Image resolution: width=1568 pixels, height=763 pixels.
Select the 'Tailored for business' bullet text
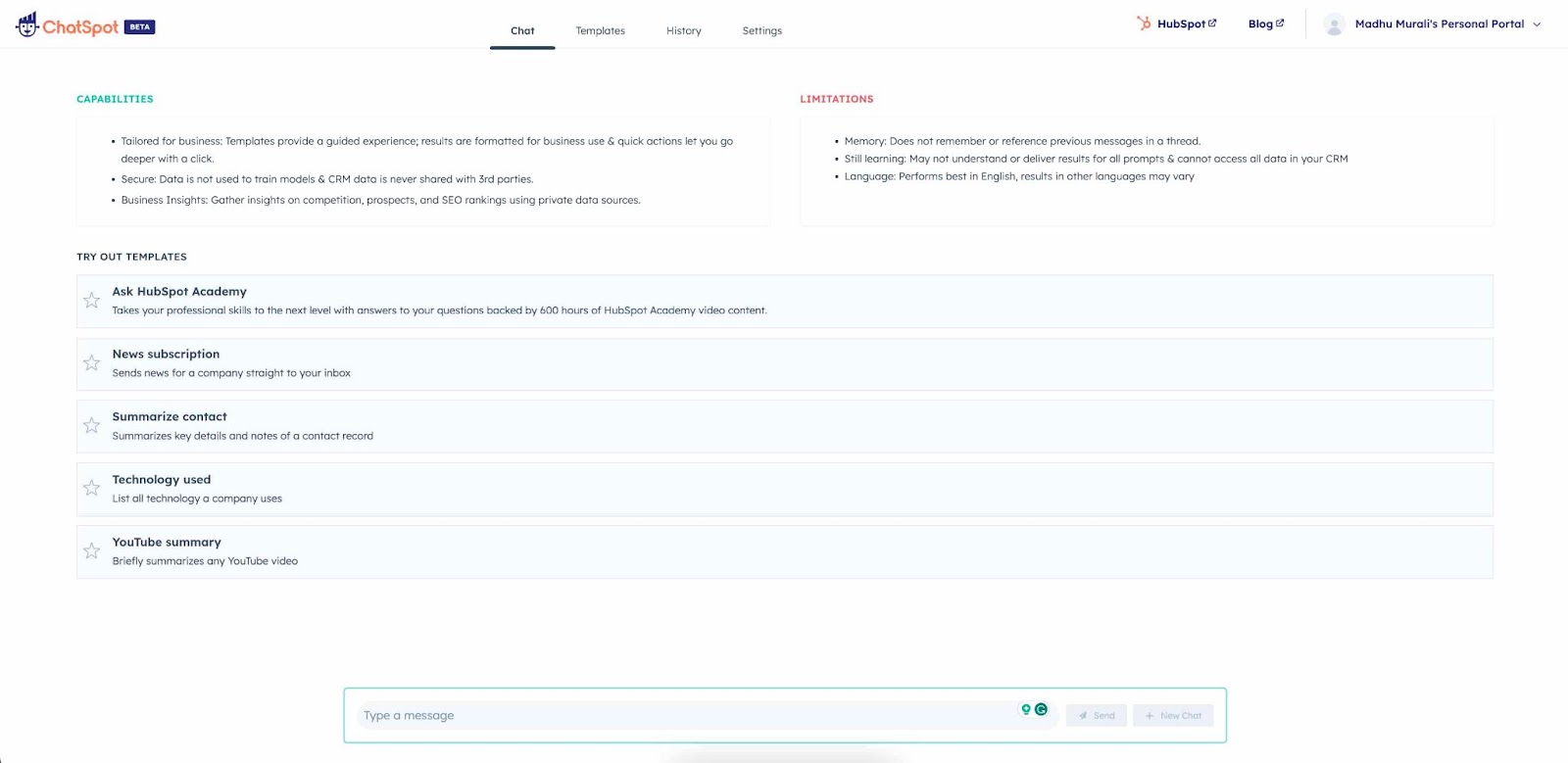[x=426, y=150]
